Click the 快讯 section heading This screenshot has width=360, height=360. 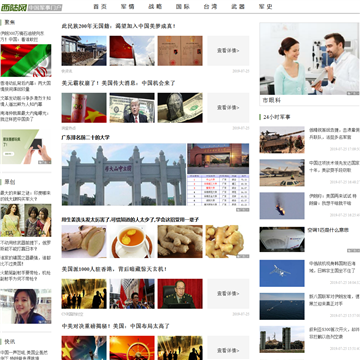pyautogui.click(x=10, y=342)
